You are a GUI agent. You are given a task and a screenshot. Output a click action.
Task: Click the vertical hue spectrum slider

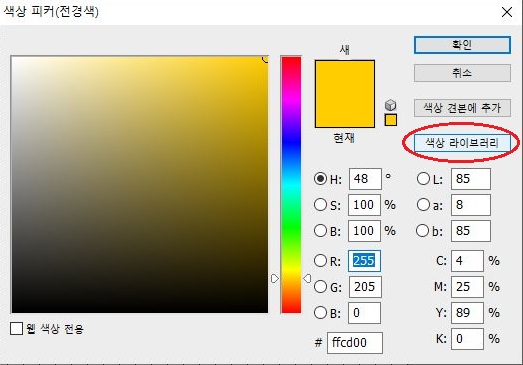pyautogui.click(x=291, y=185)
